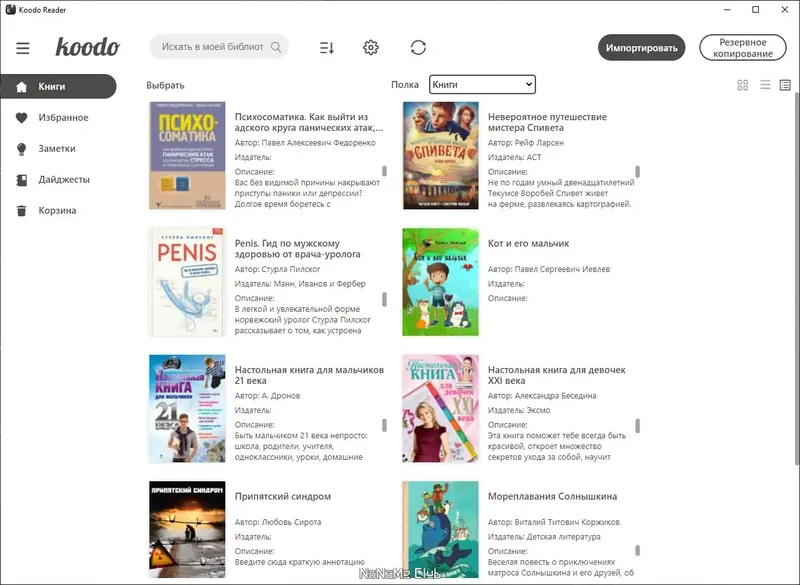
Task: Click description scrollbar of Психосоматика
Action: click(384, 171)
